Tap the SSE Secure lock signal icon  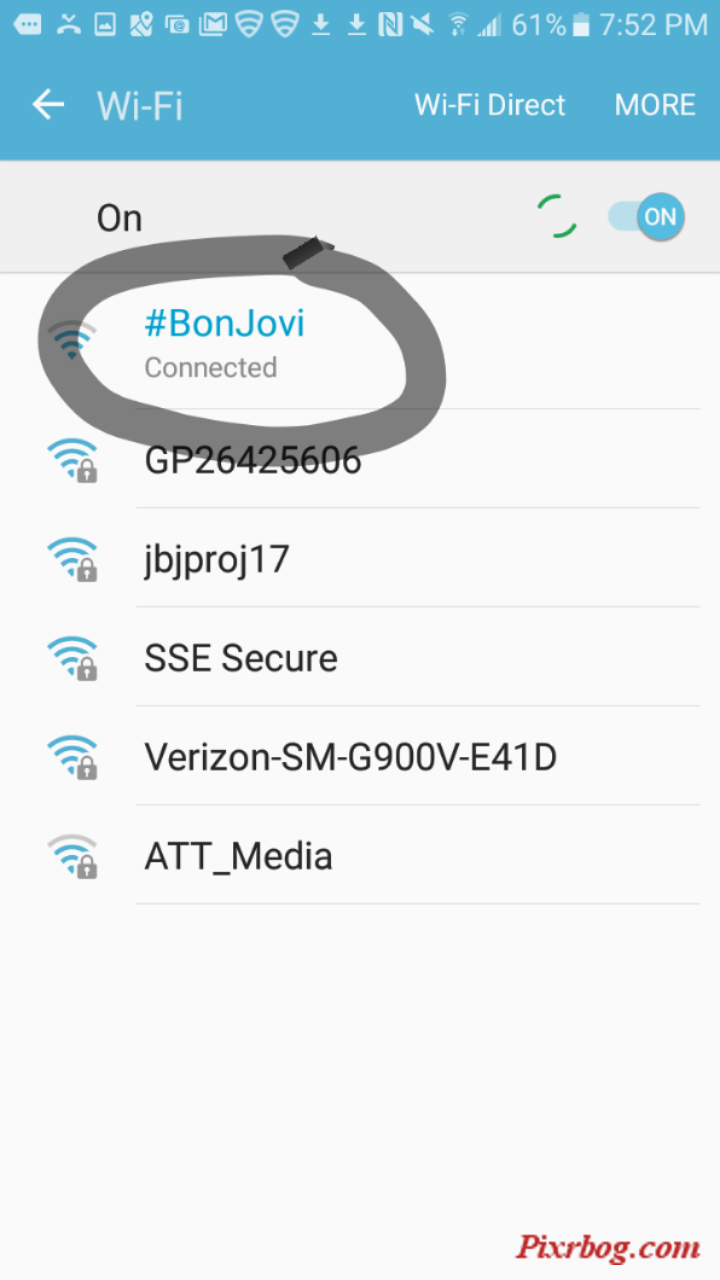point(72,658)
